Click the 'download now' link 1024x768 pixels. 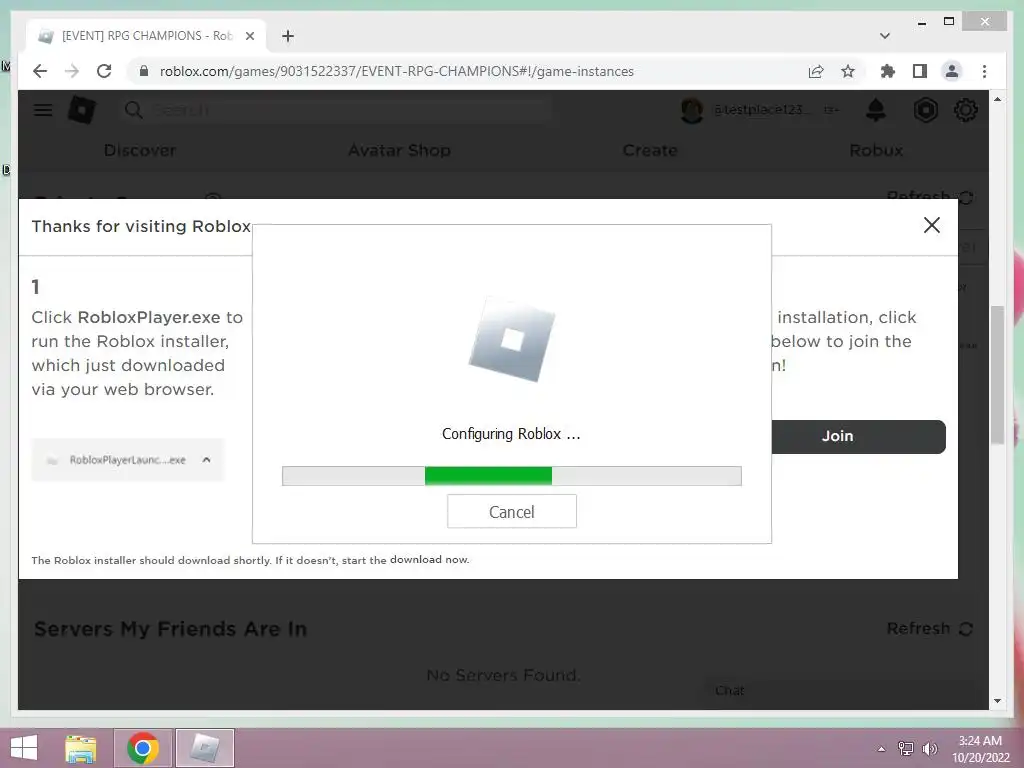pyautogui.click(x=429, y=560)
